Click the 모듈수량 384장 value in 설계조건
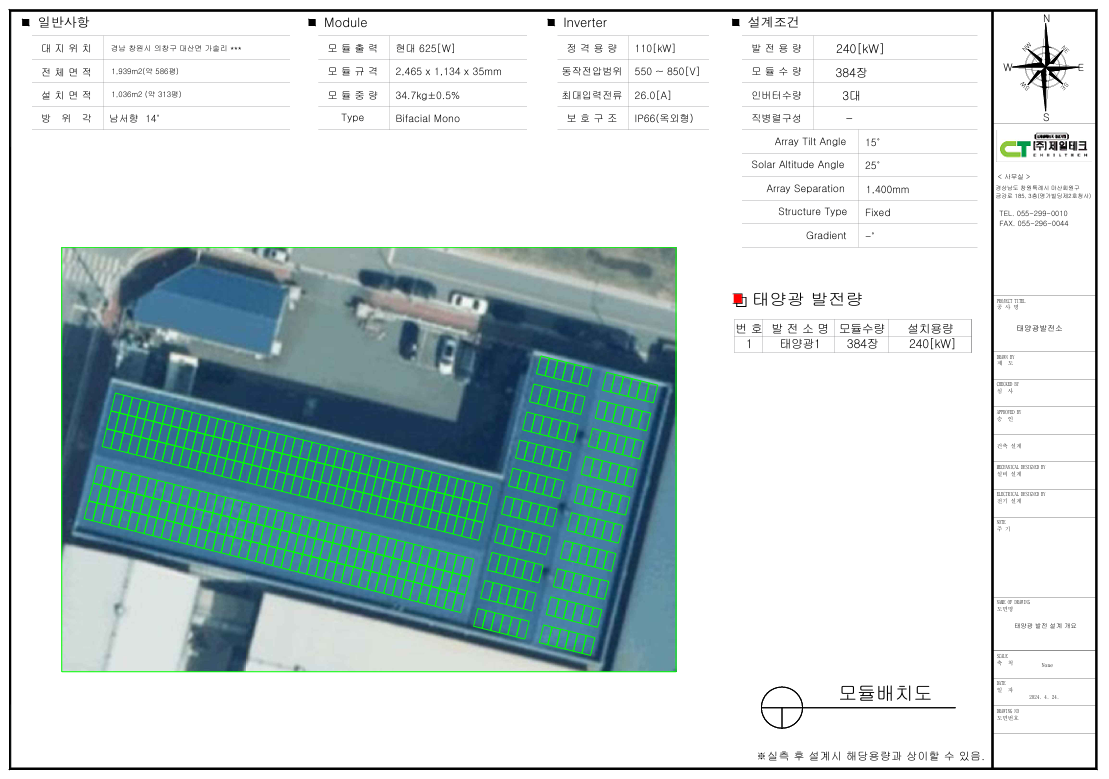This screenshot has height=779, width=1109. point(851,72)
